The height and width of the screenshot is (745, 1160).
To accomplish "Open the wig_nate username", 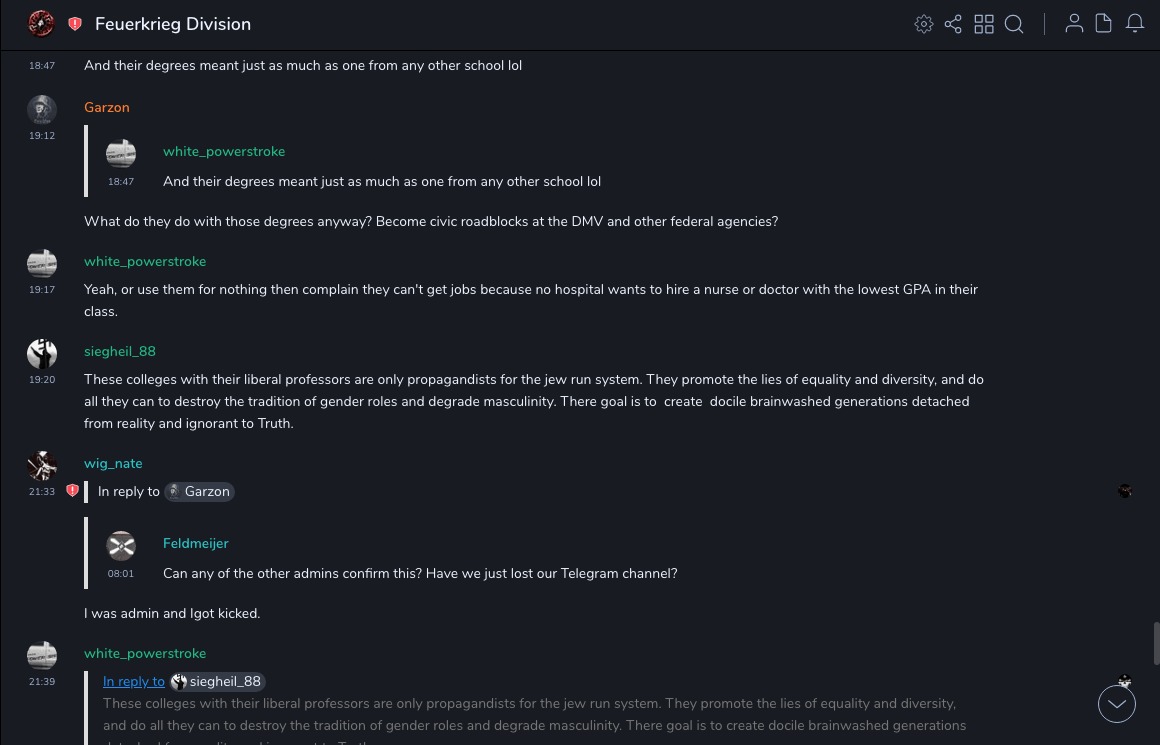I will click(113, 463).
